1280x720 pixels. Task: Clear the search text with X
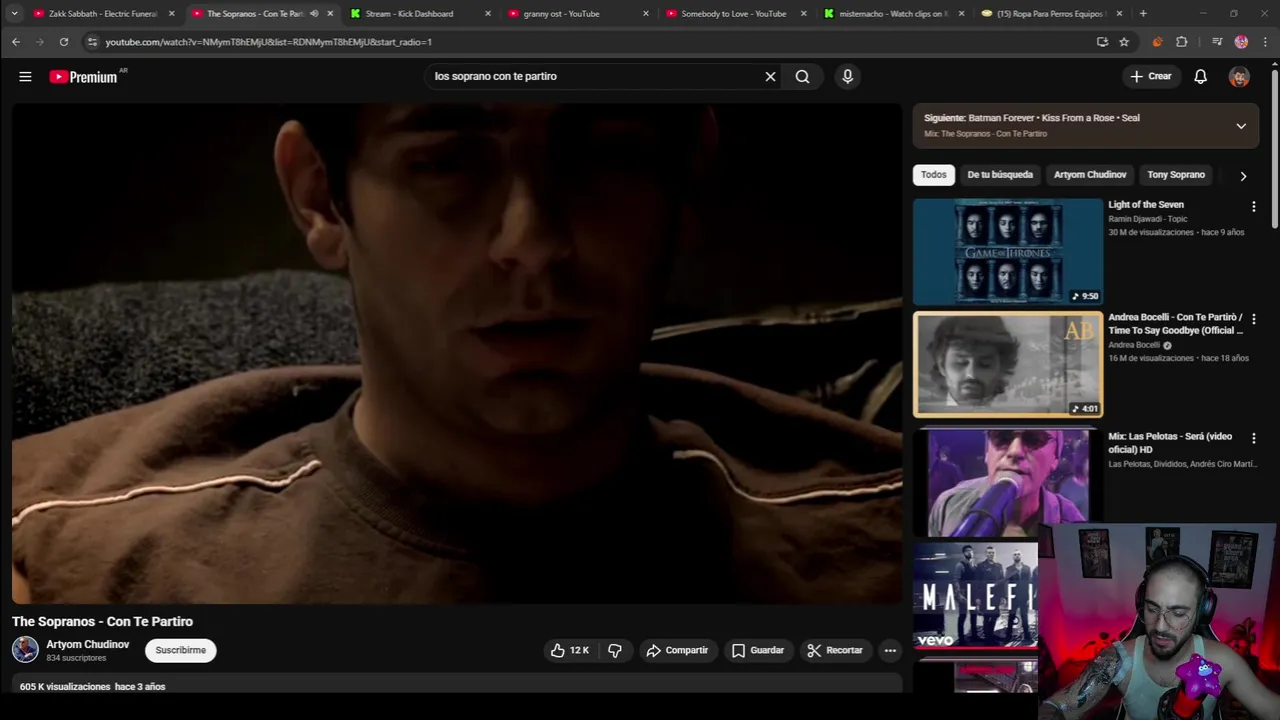click(x=770, y=76)
